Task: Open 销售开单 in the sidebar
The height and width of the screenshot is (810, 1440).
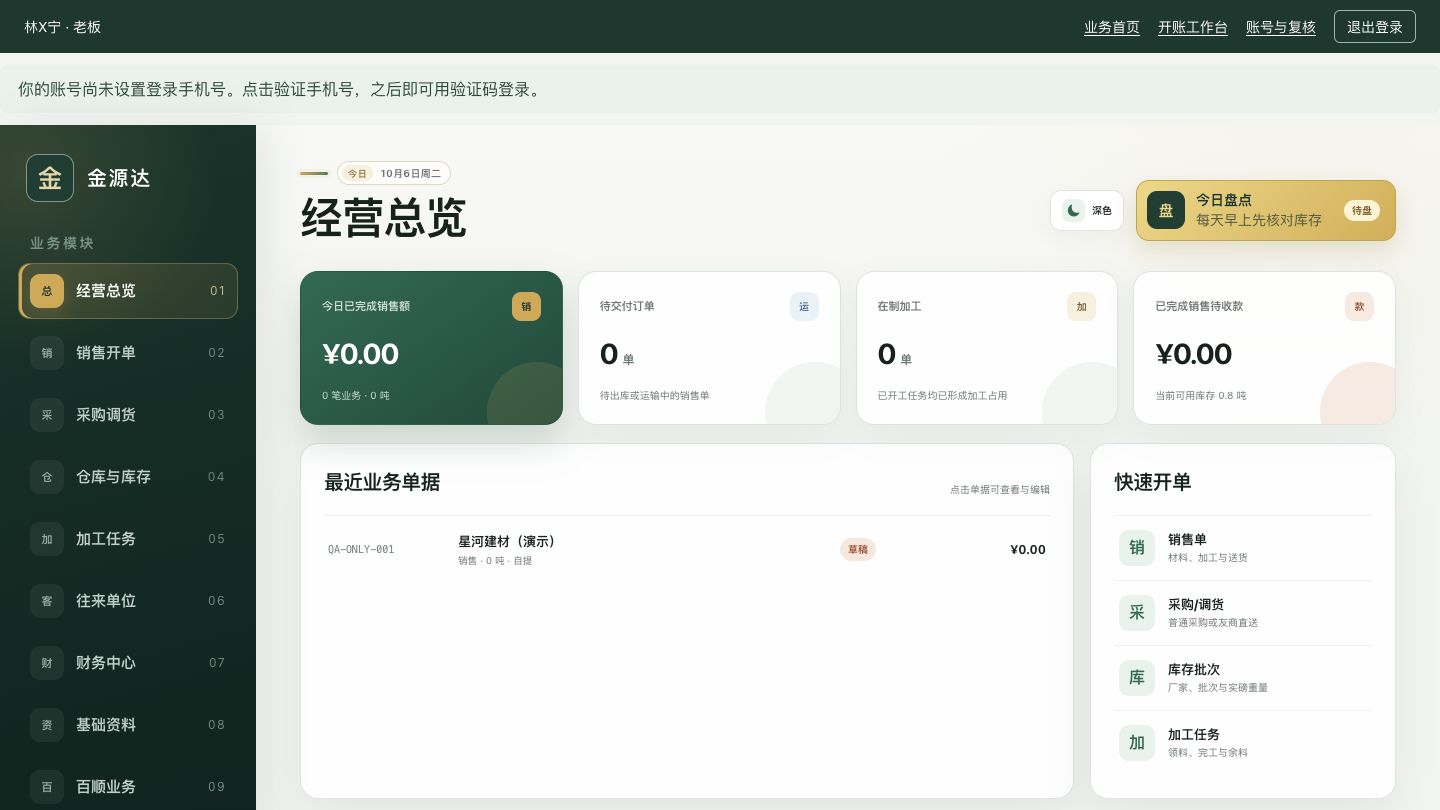Action: pyautogui.click(x=128, y=353)
